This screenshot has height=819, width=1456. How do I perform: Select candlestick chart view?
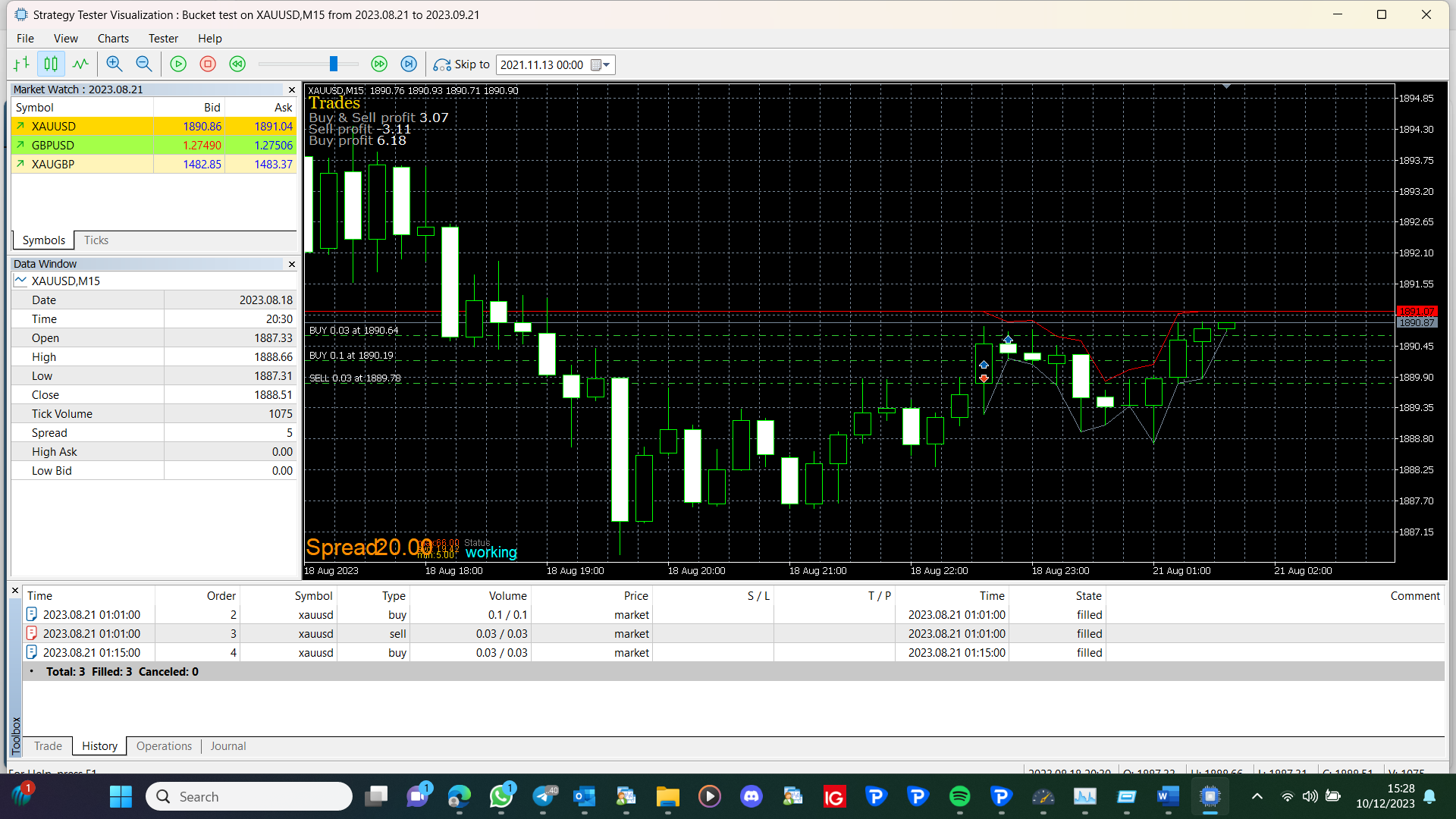pos(51,64)
